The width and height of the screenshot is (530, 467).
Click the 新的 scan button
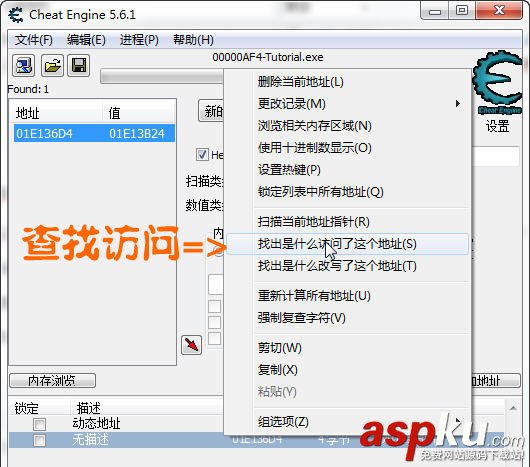click(211, 111)
